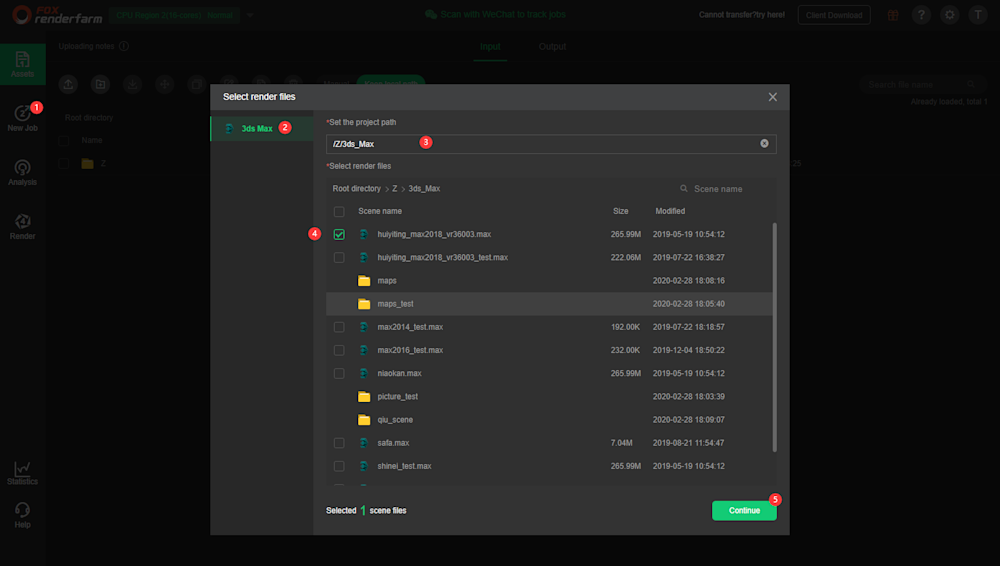Click Cannot transfer? try here link
Image resolution: width=1000 pixels, height=566 pixels.
(x=742, y=15)
